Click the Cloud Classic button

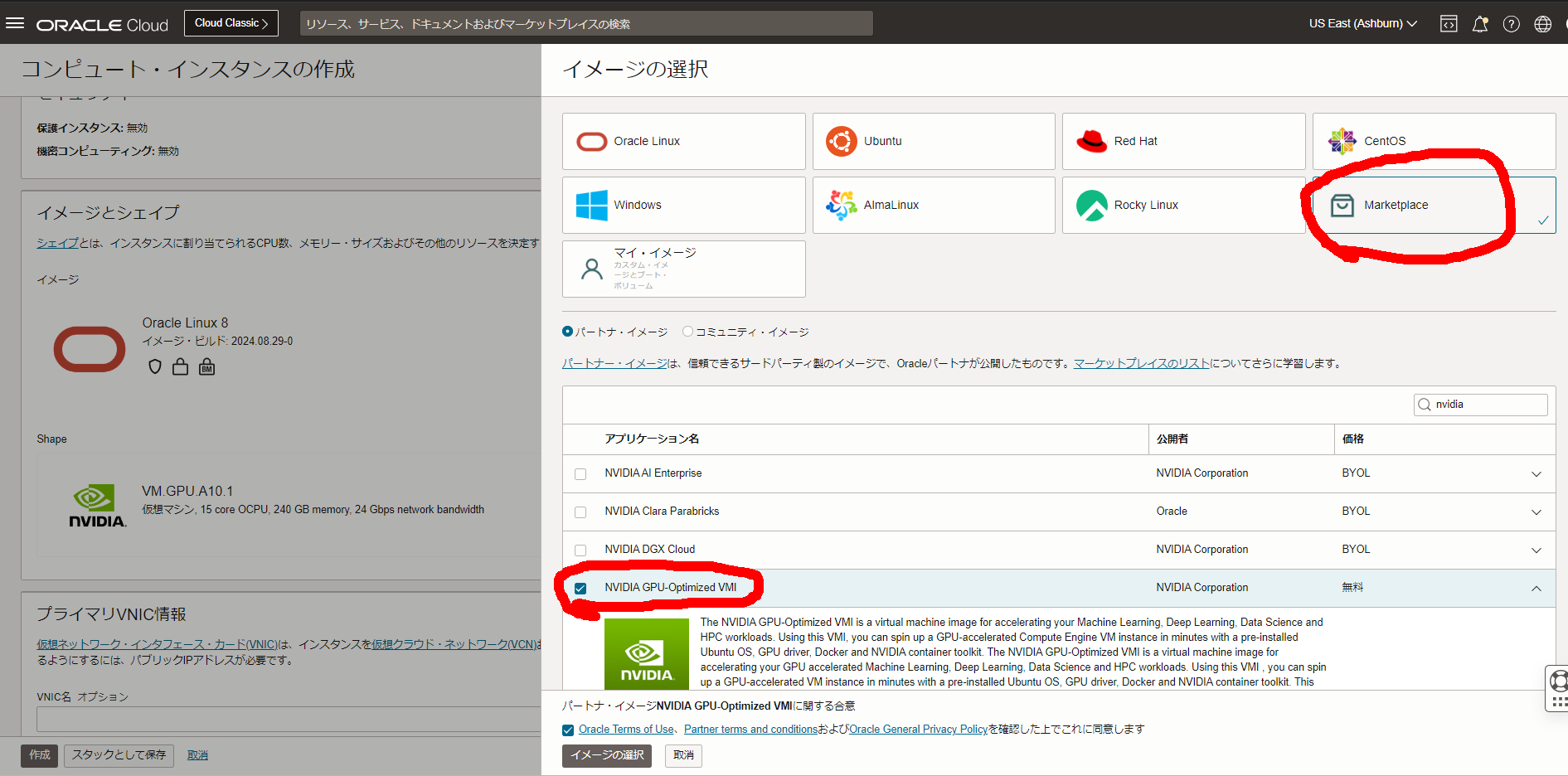(x=231, y=23)
